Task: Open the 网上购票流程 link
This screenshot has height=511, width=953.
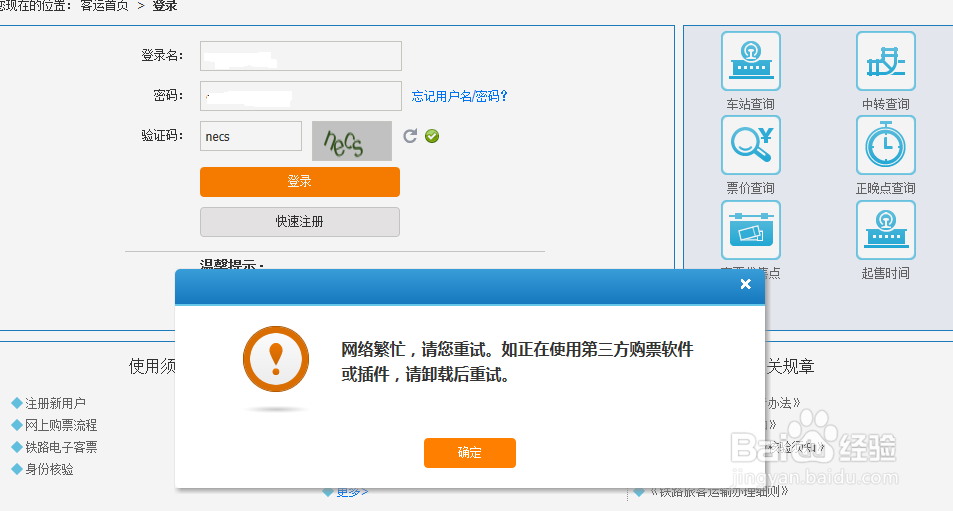Action: tap(61, 425)
